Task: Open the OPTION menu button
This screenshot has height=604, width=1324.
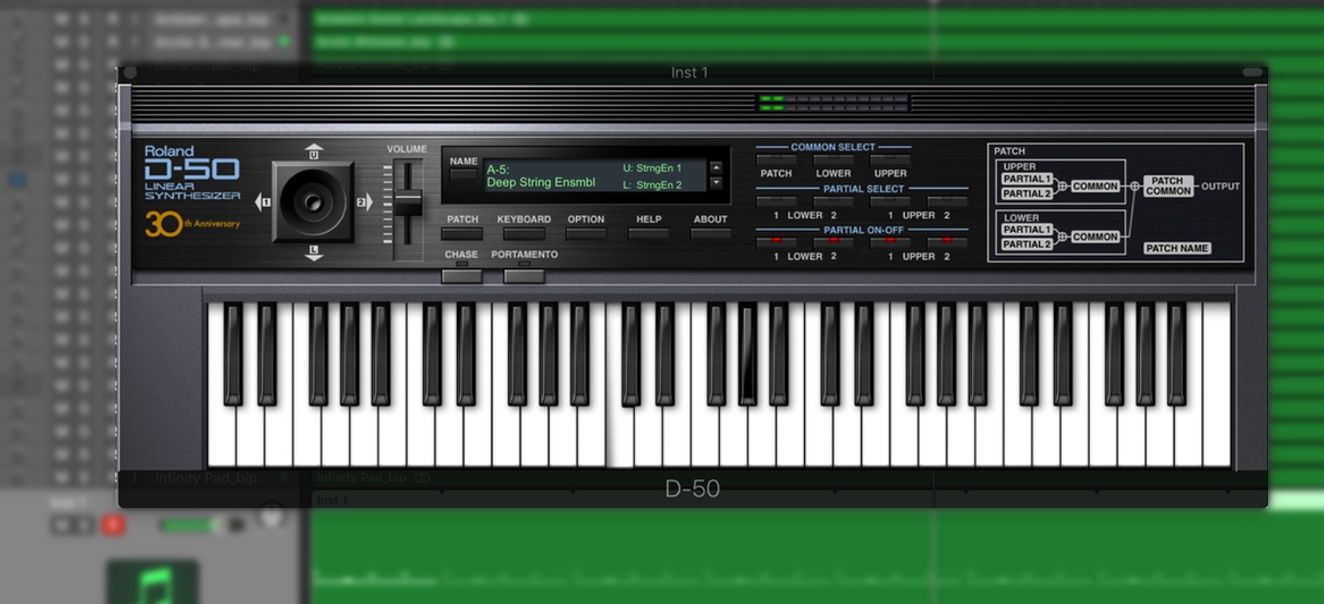Action: pos(586,233)
